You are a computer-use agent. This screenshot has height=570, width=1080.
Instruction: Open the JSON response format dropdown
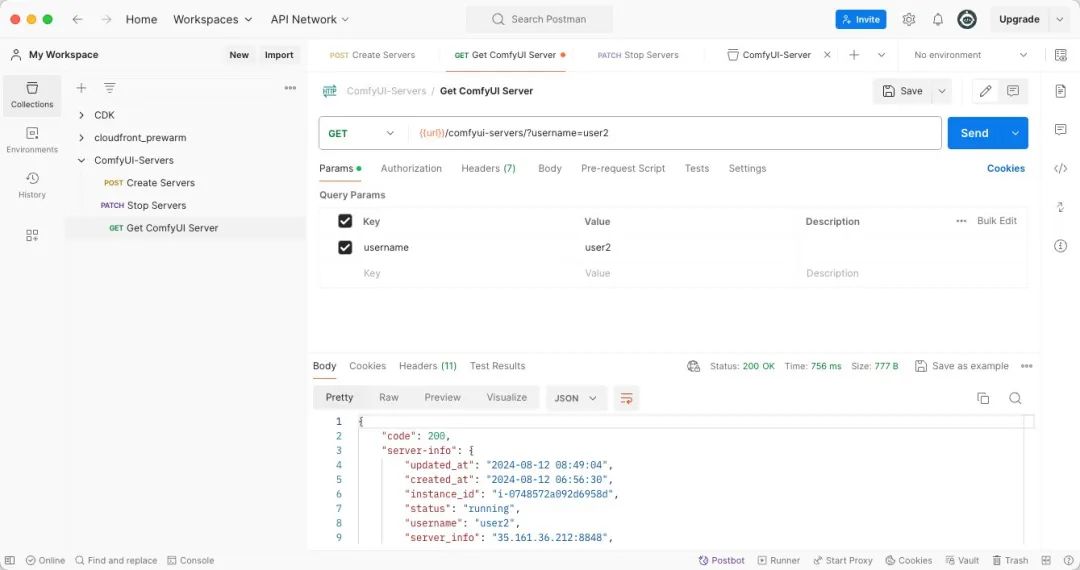[x=575, y=398]
